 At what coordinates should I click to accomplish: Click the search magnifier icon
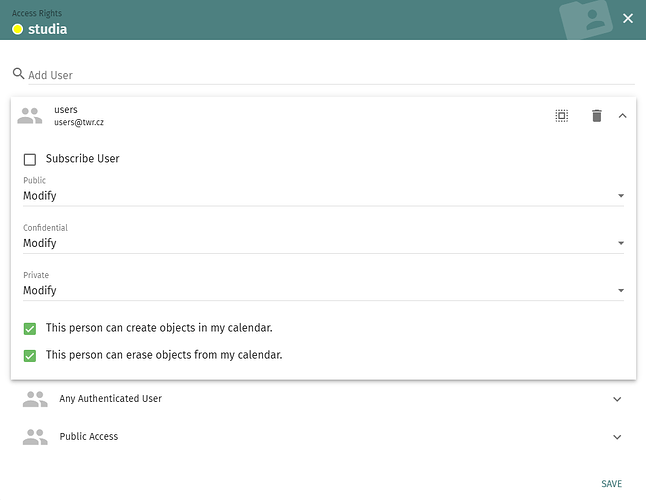tap(18, 74)
